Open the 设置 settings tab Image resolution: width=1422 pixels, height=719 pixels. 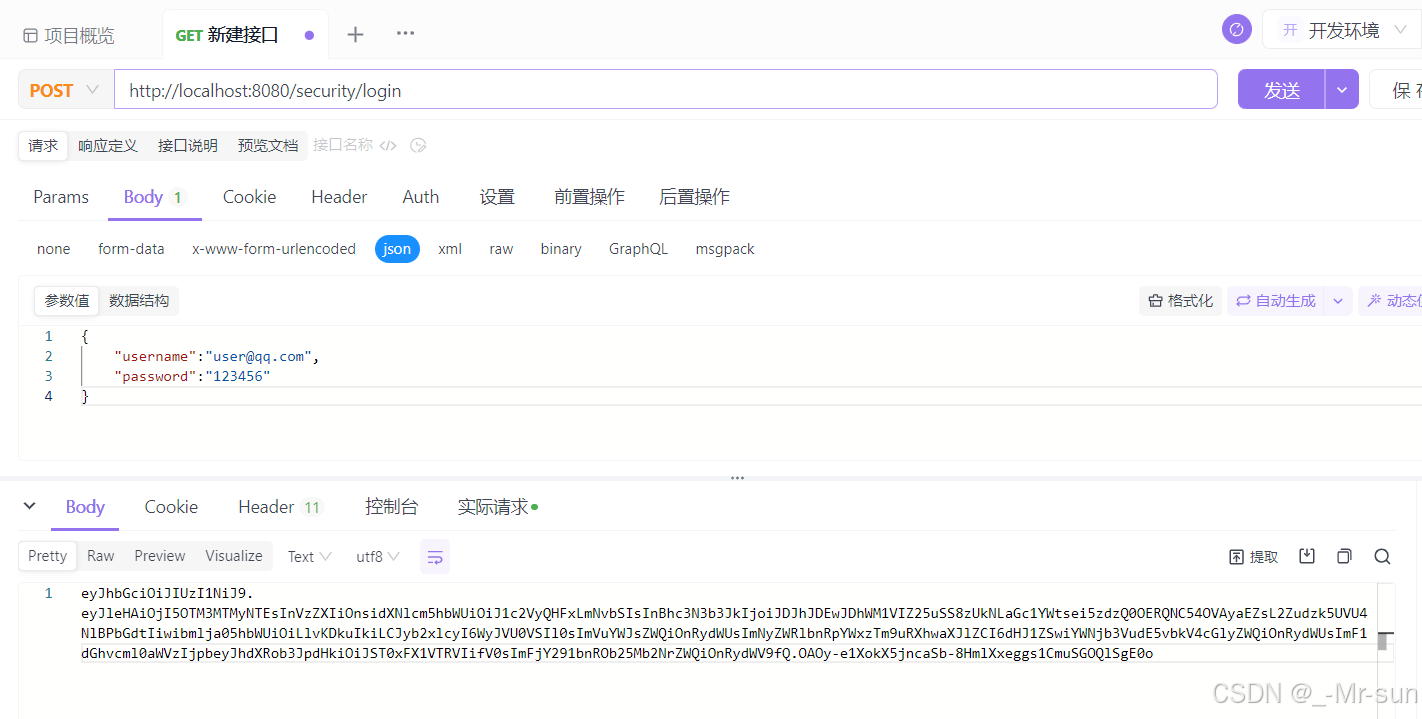click(497, 197)
